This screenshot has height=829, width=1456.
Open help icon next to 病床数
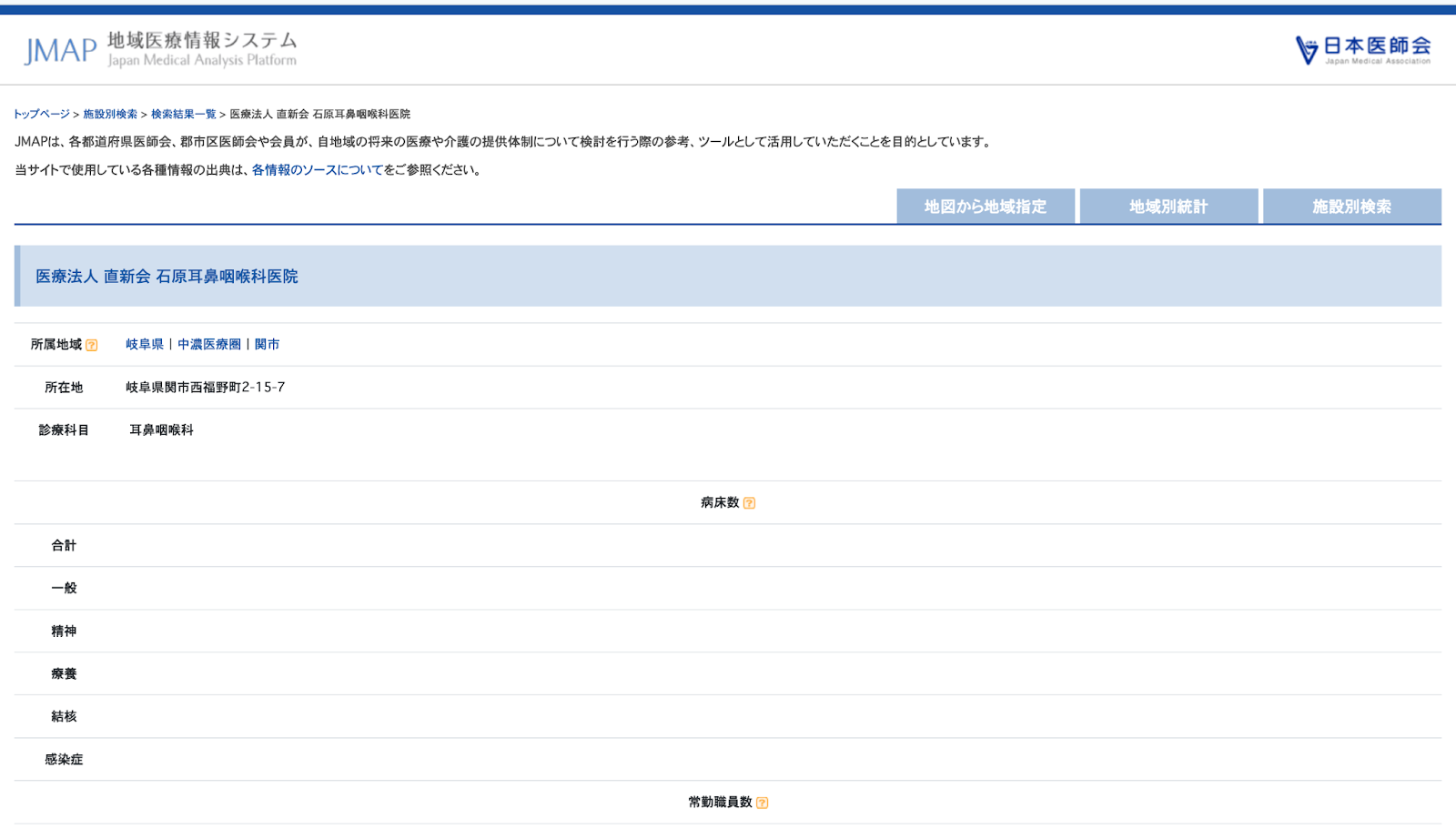tap(749, 503)
